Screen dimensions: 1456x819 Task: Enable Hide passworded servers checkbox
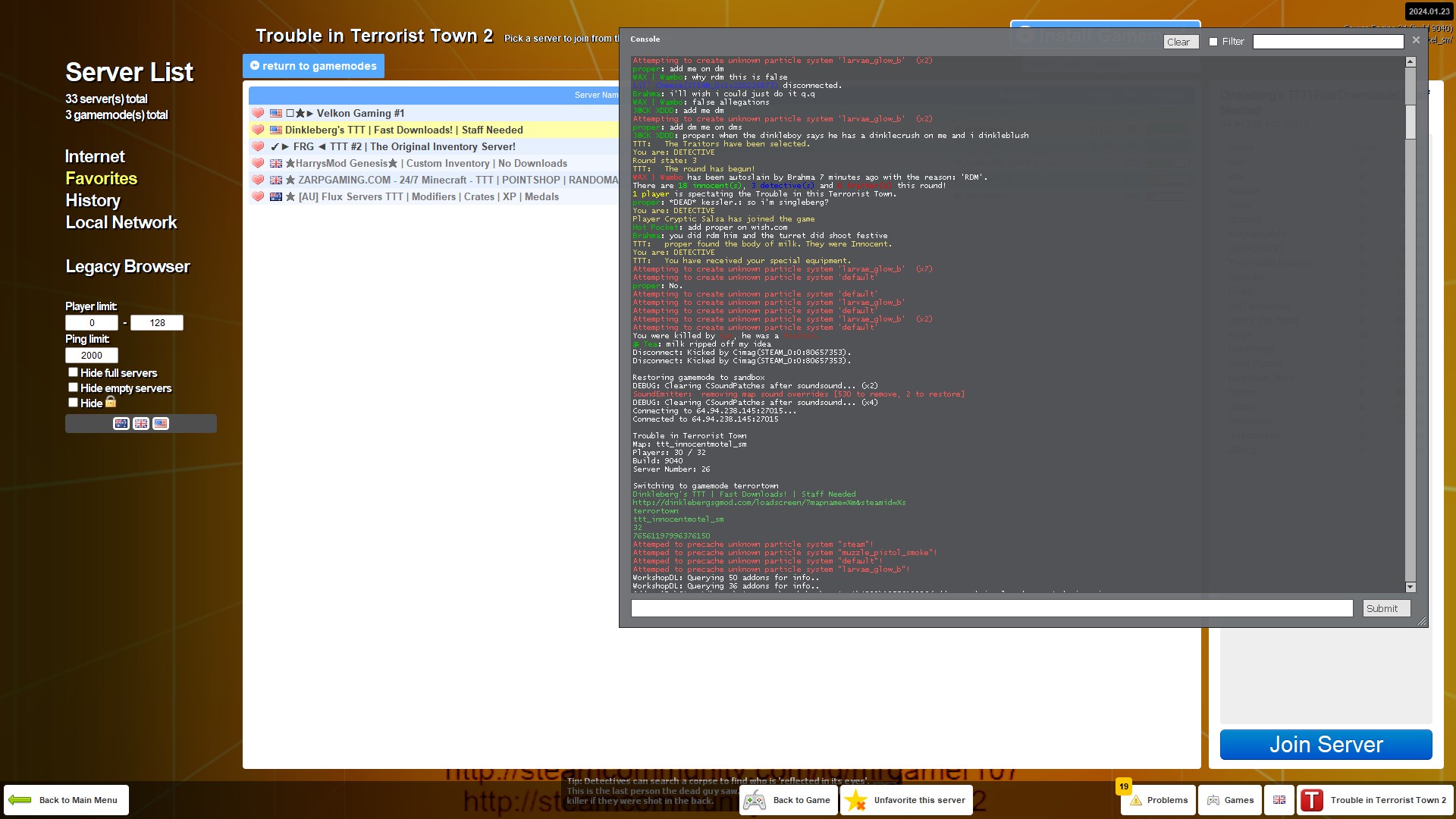[x=73, y=403]
